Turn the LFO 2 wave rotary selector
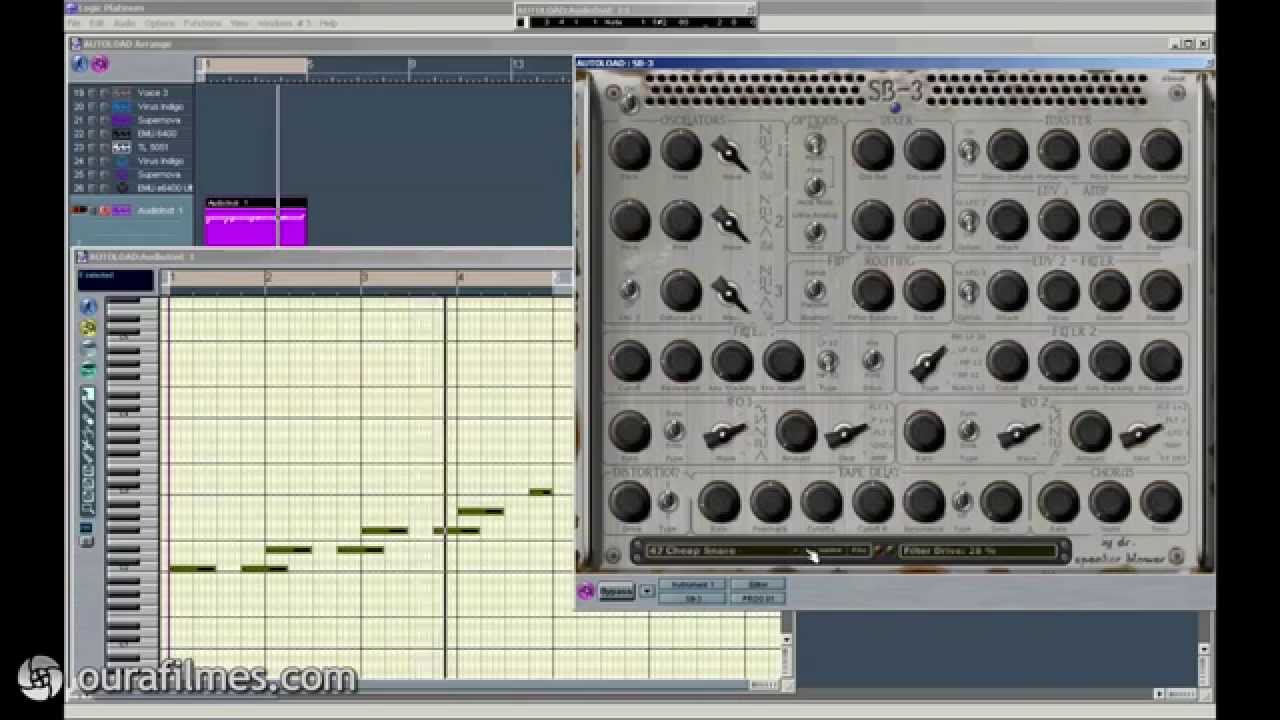Image resolution: width=1280 pixels, height=720 pixels. click(1019, 434)
